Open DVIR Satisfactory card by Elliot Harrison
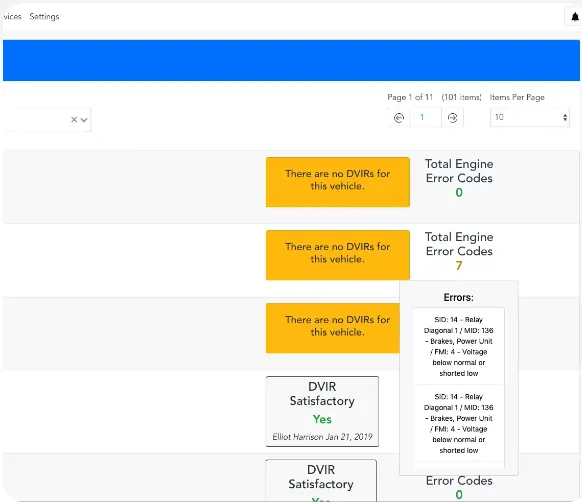 (322, 411)
